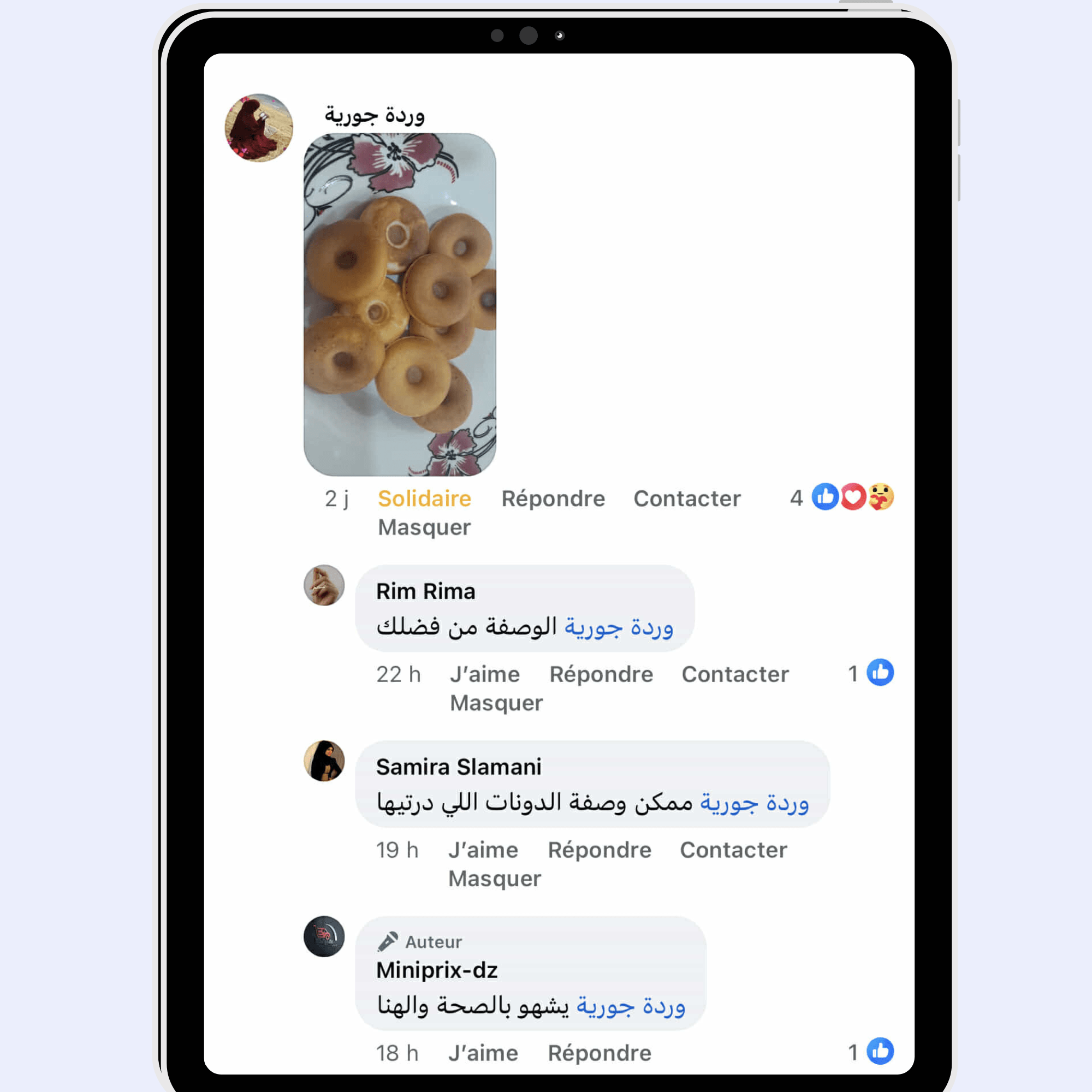
Task: Open the donut photo attachment
Action: tap(400, 305)
